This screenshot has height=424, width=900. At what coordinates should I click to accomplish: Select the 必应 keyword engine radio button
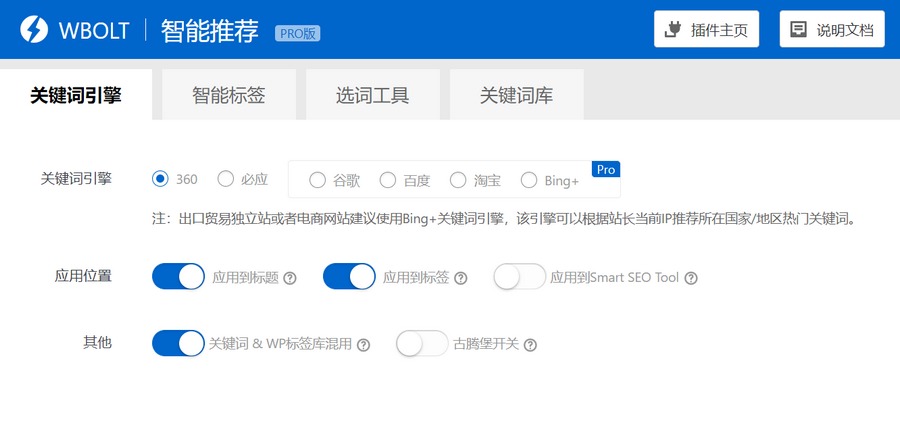click(x=225, y=180)
